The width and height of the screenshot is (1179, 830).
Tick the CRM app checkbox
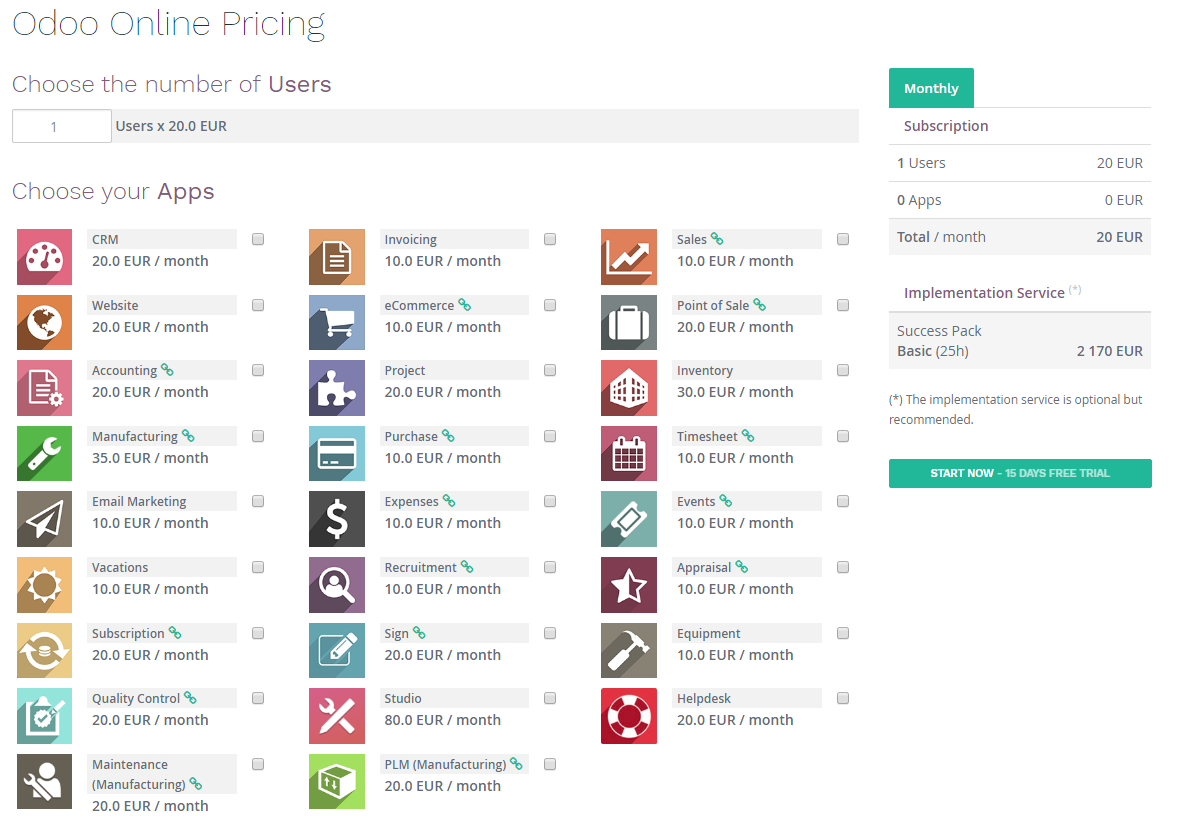258,239
